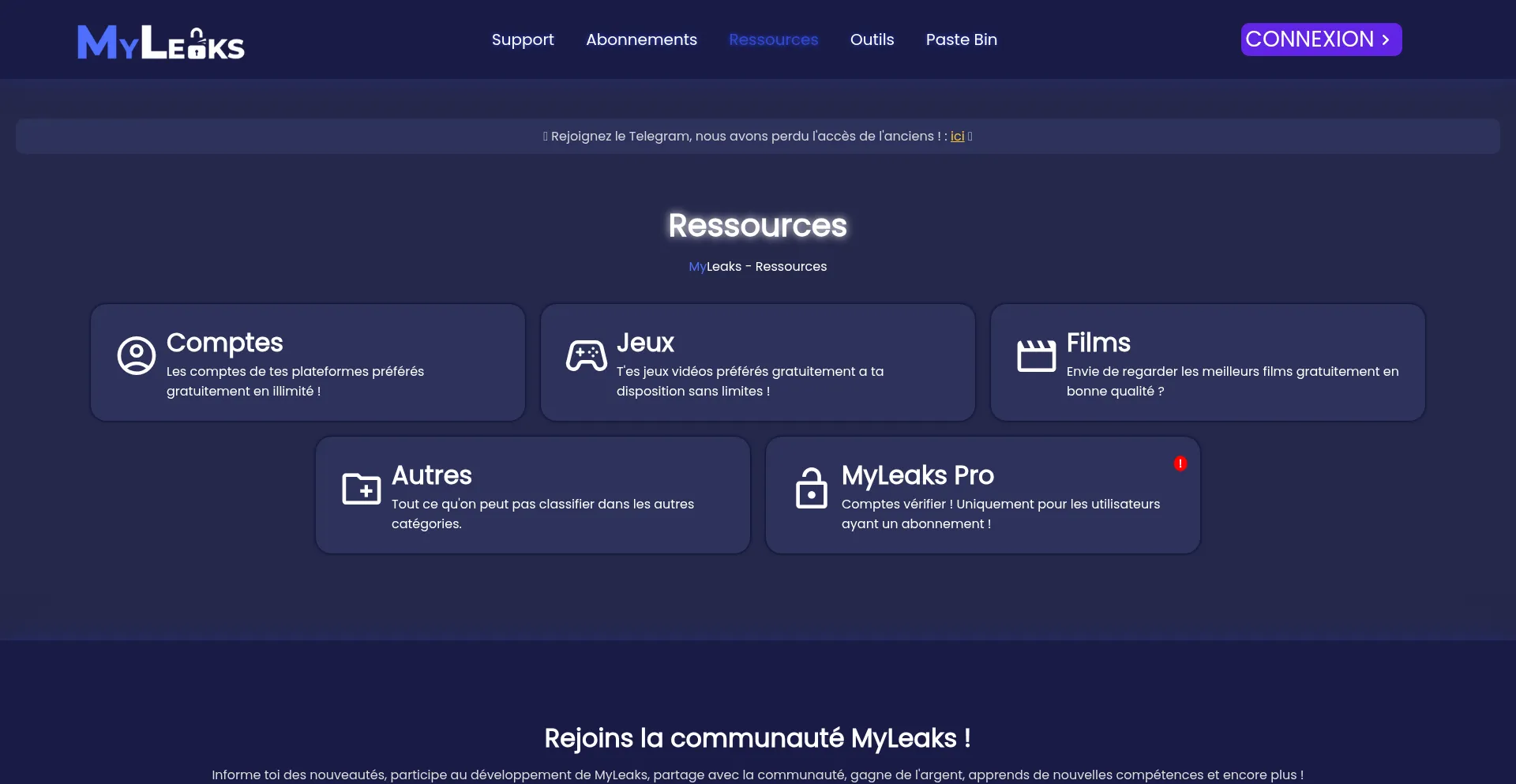Click the gamepad icon for Jeux
Screen dimensions: 1516x784
(587, 356)
